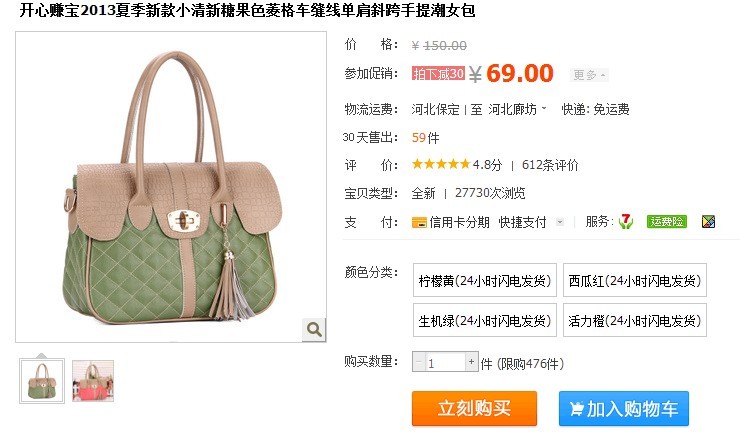Choose the 活力橙 color option
Screen dimensions: 740x440
pyautogui.click(x=635, y=320)
